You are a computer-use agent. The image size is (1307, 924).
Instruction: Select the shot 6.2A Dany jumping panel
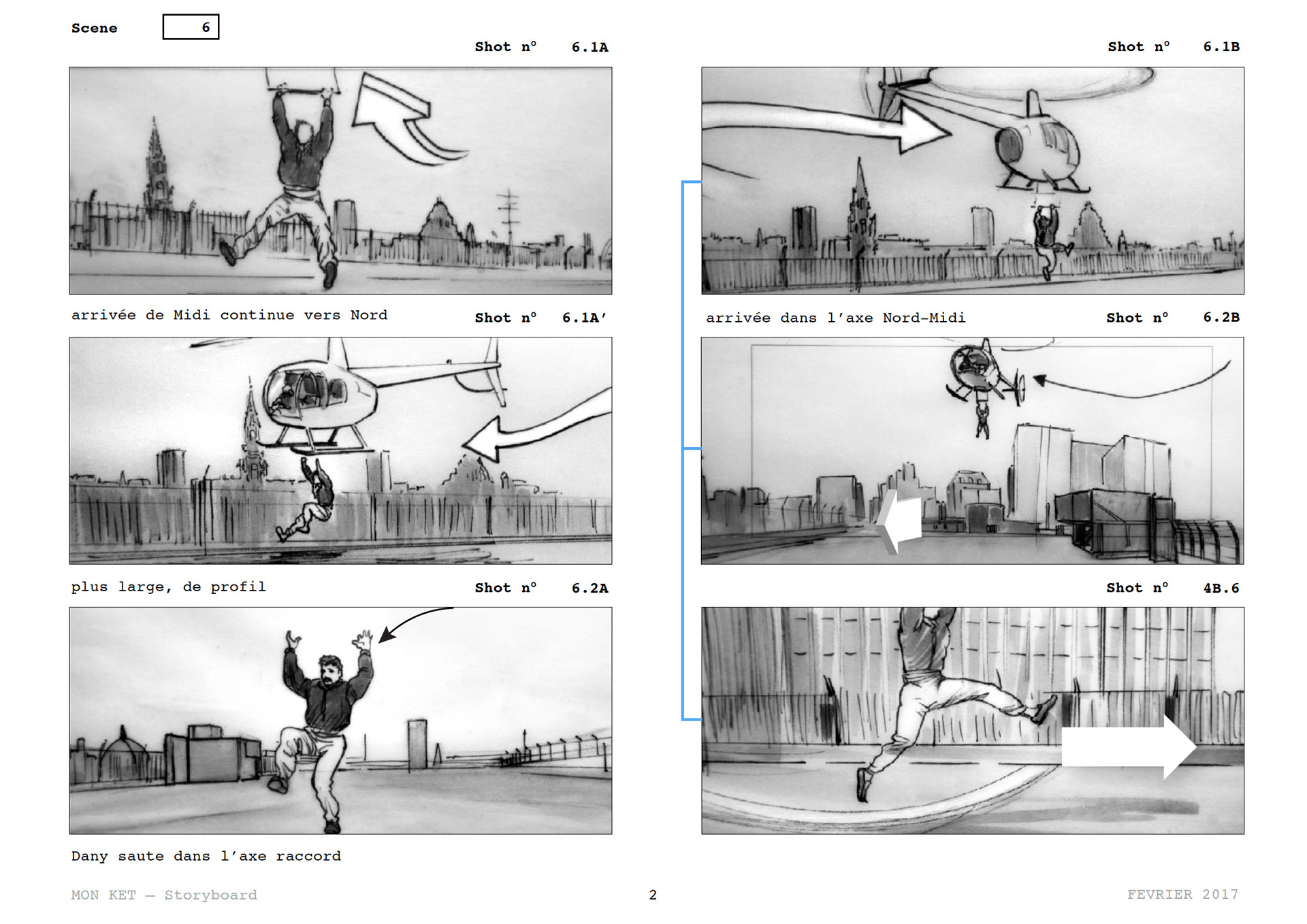point(340,720)
